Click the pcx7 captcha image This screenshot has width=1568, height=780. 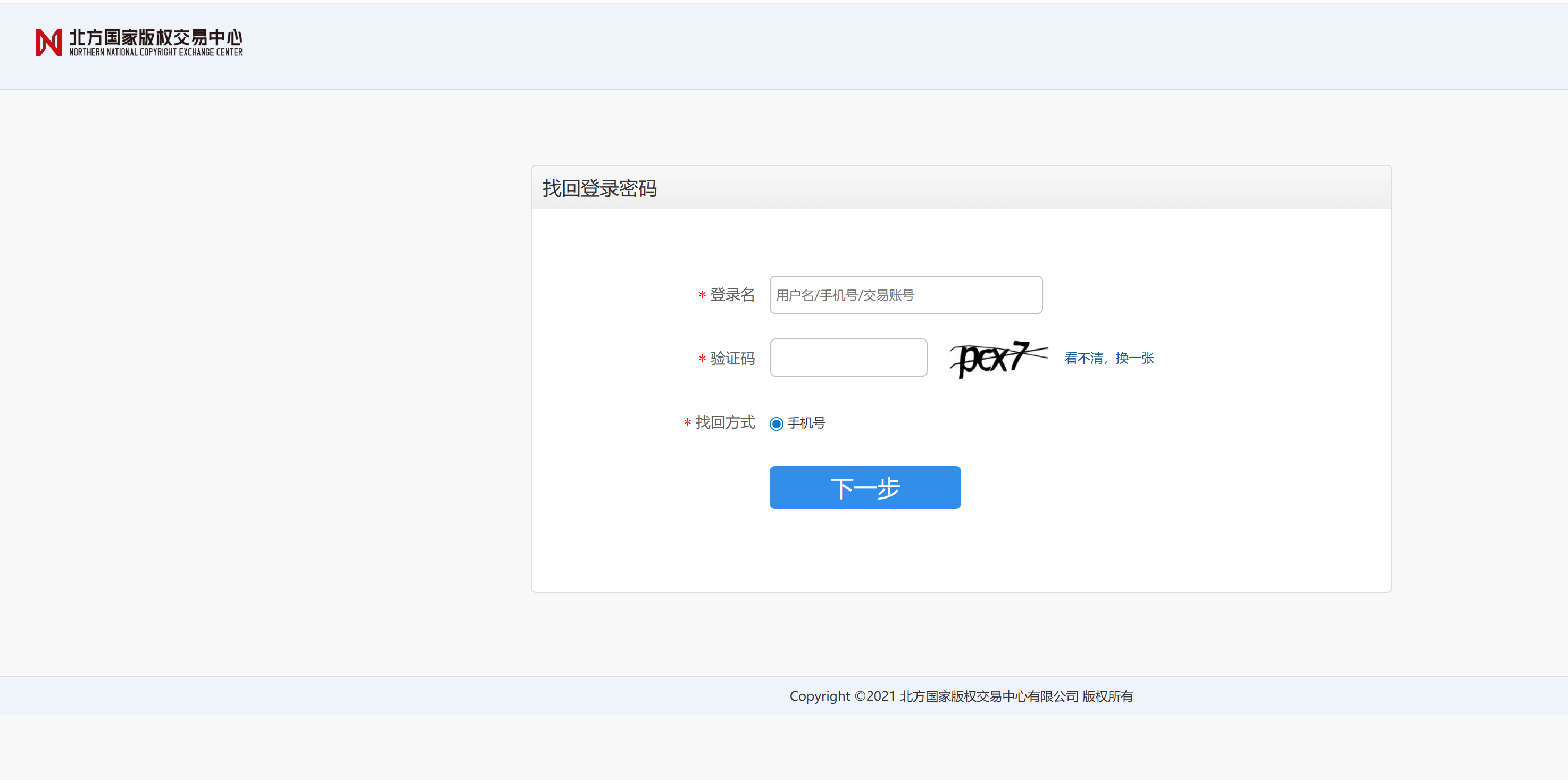pyautogui.click(x=999, y=358)
